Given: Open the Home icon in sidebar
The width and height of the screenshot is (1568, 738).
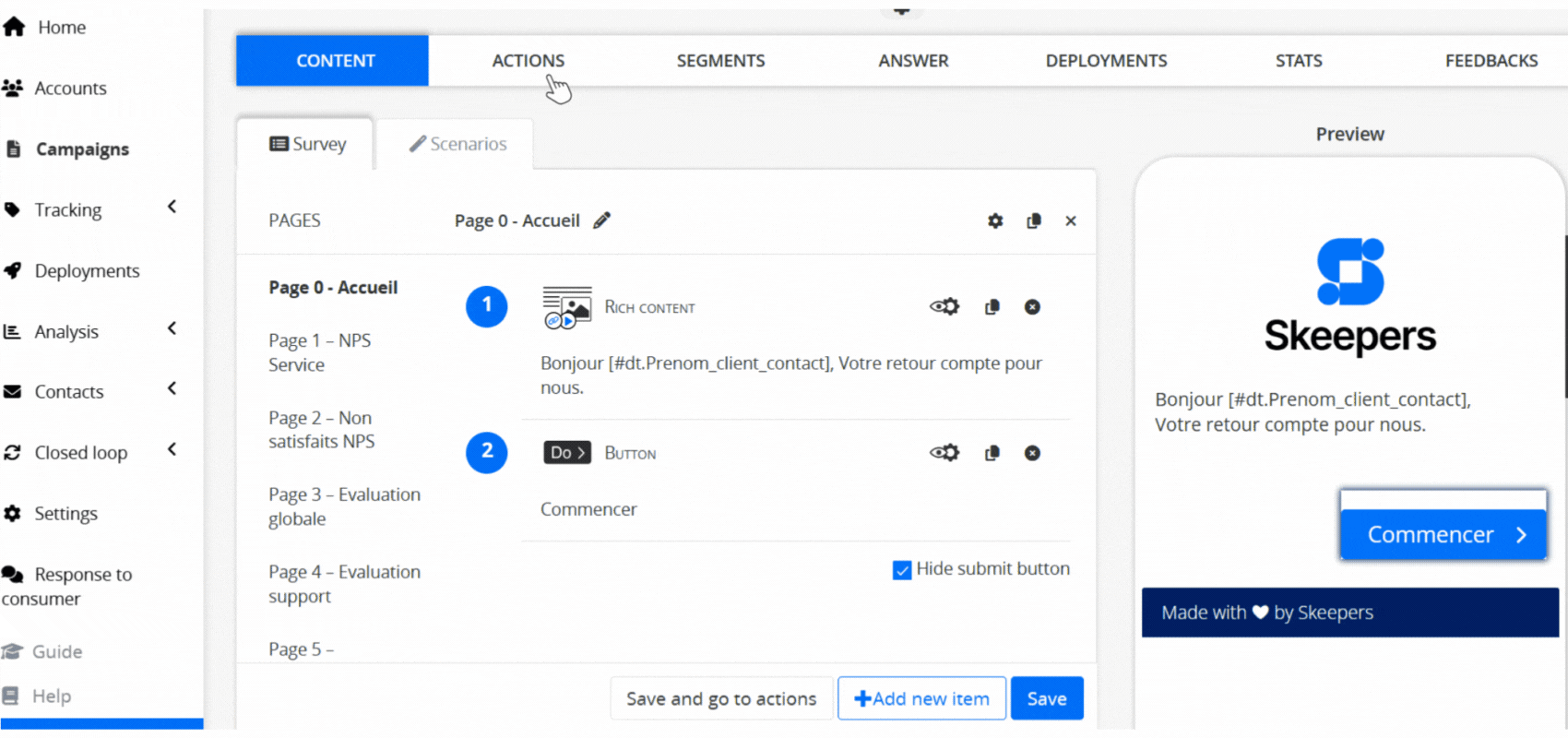Looking at the screenshot, I should [15, 28].
